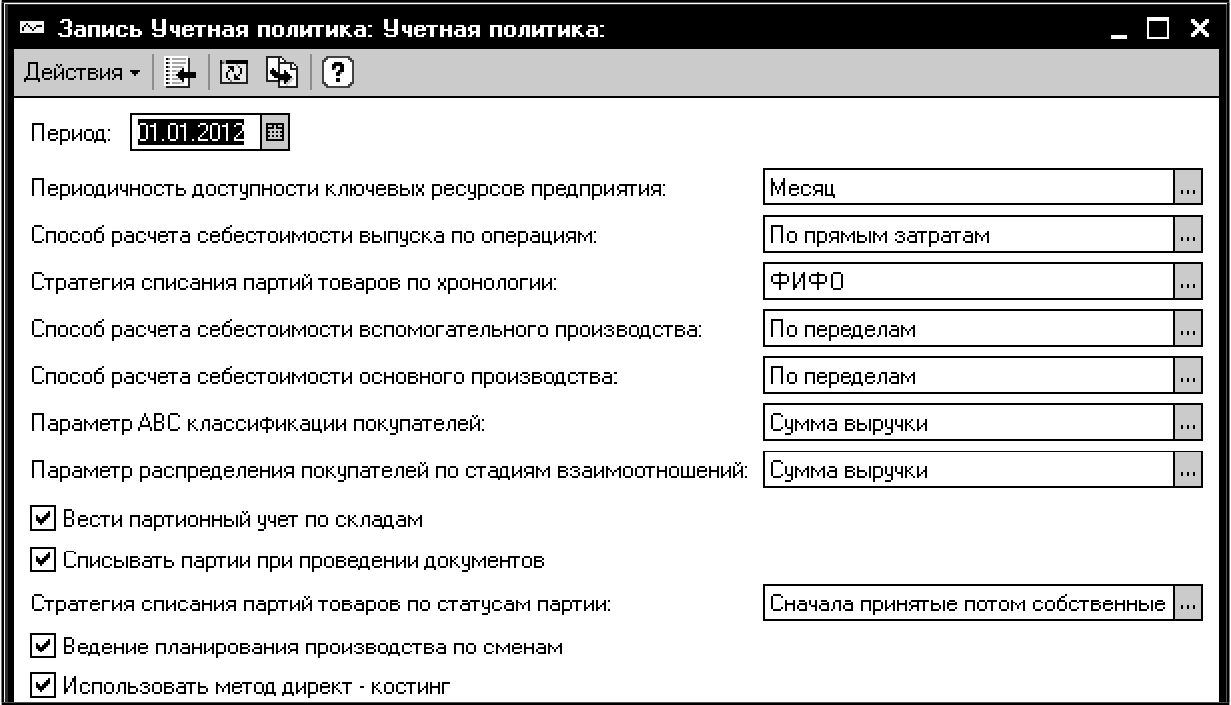The image size is (1231, 705).
Task: Click Сумма выручки field for стадиям взаимоотношений
Action: point(967,470)
